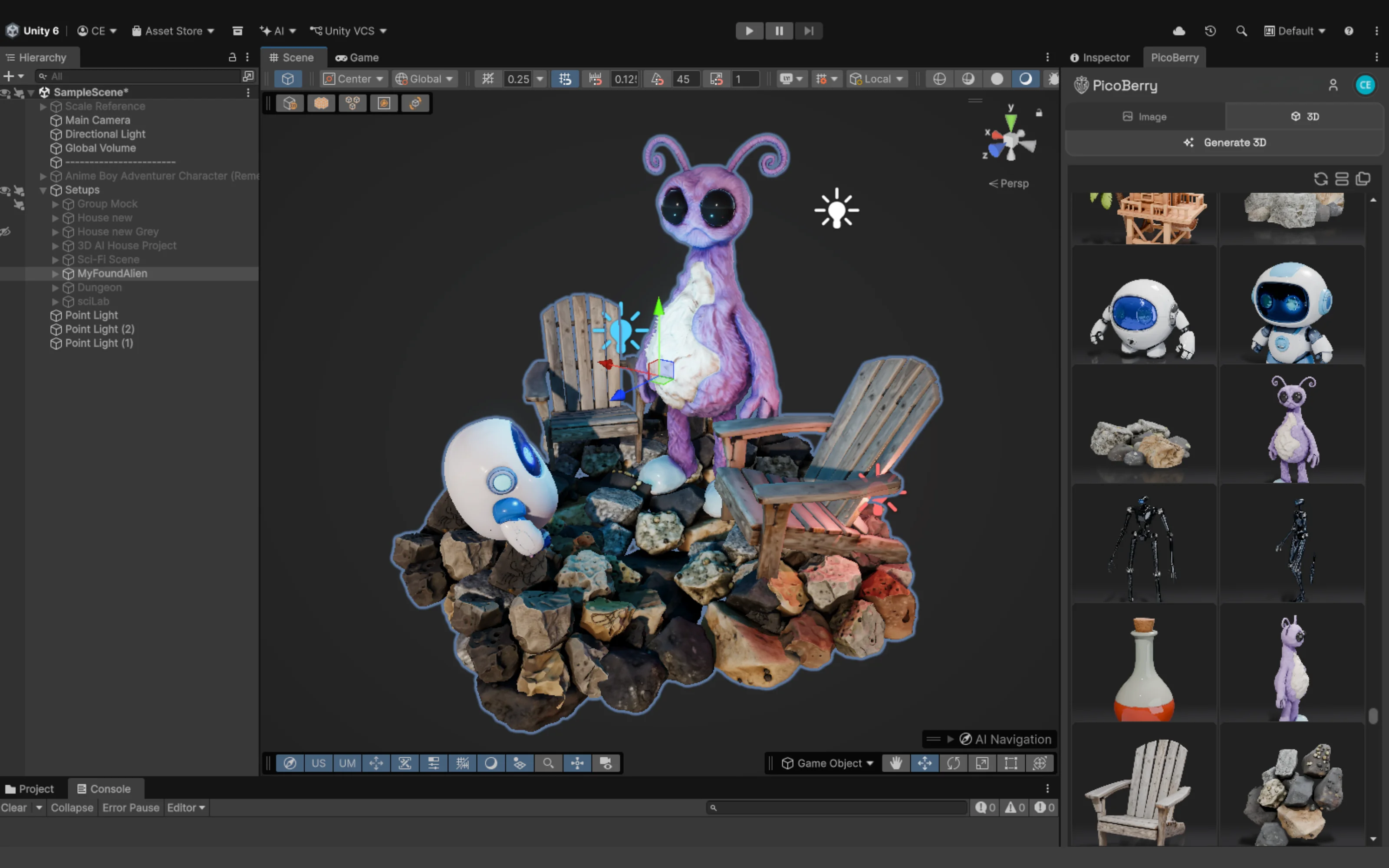This screenshot has width=1389, height=868.
Task: Select the purple alien thumbnail with antennae
Action: (x=1291, y=424)
